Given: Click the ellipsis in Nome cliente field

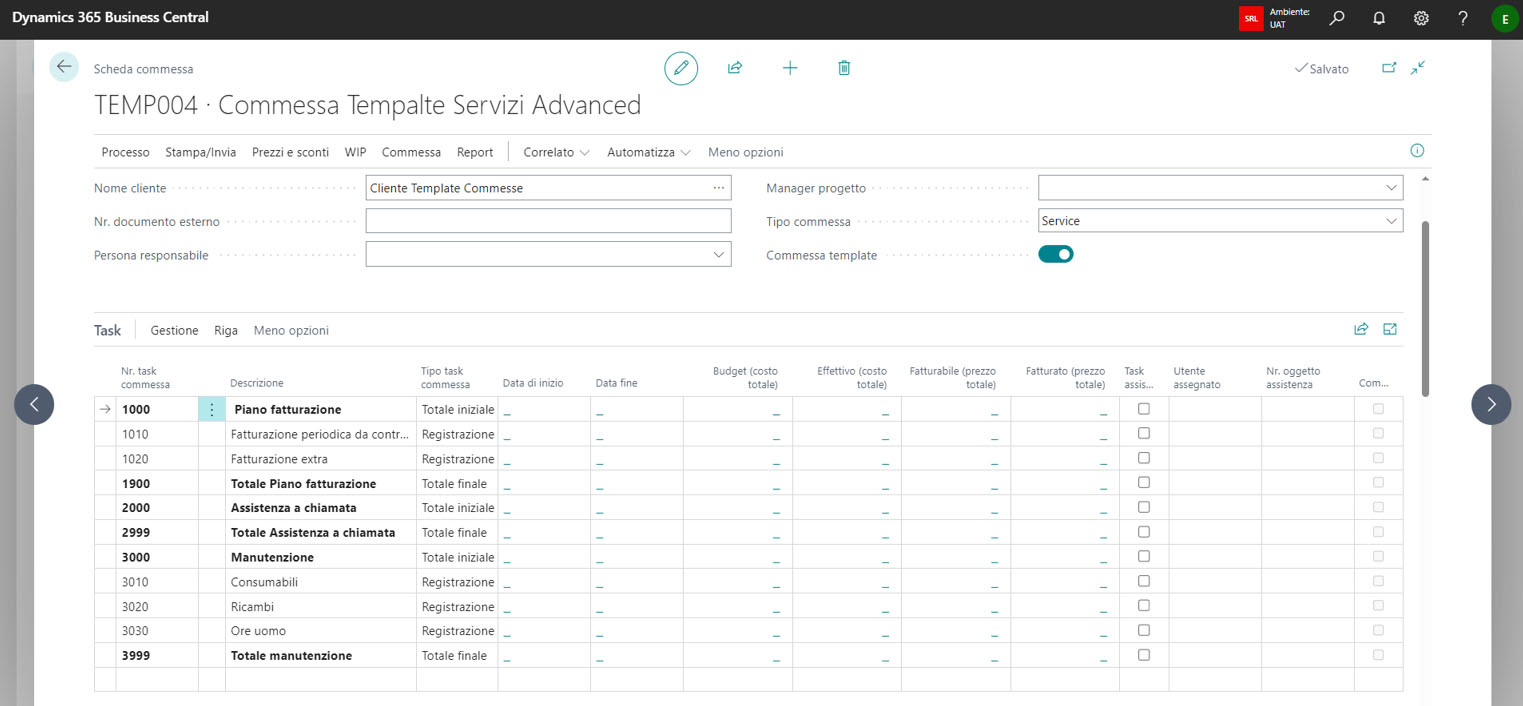Looking at the screenshot, I should coord(719,188).
